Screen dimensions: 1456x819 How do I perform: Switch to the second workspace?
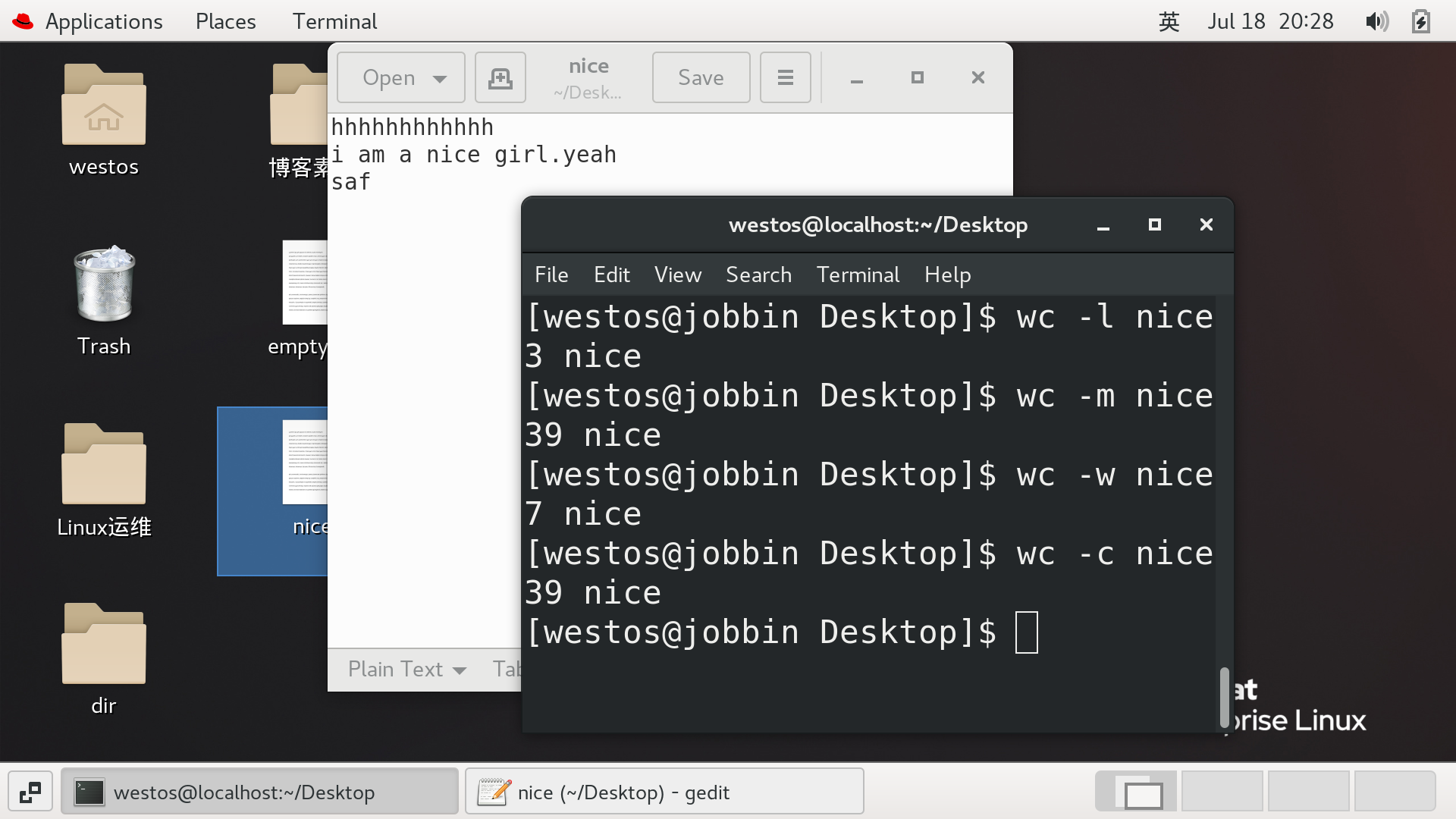[1222, 792]
